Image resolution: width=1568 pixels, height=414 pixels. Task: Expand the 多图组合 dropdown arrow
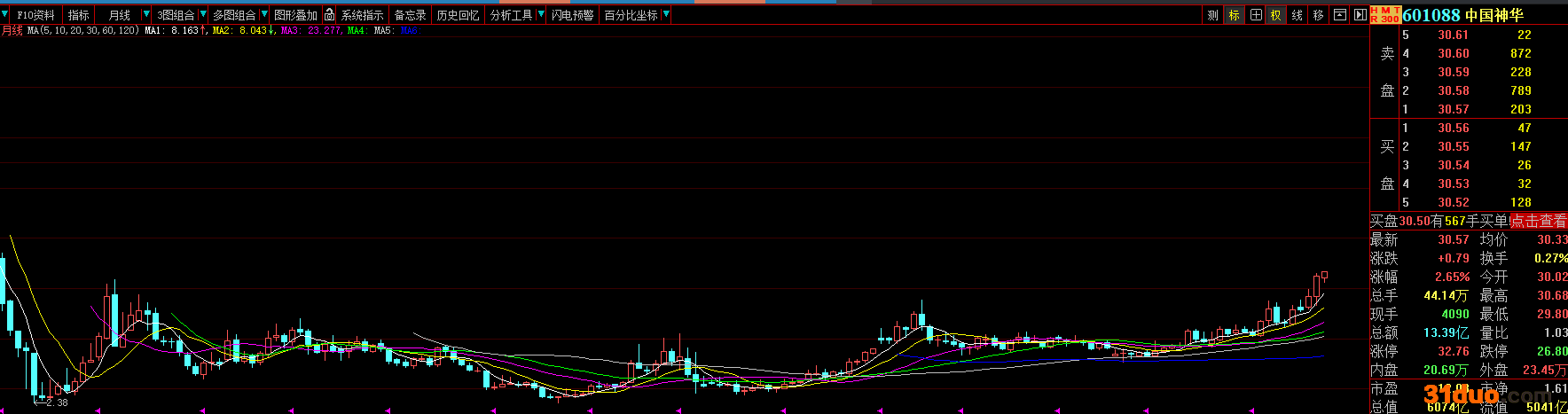pyautogui.click(x=264, y=15)
